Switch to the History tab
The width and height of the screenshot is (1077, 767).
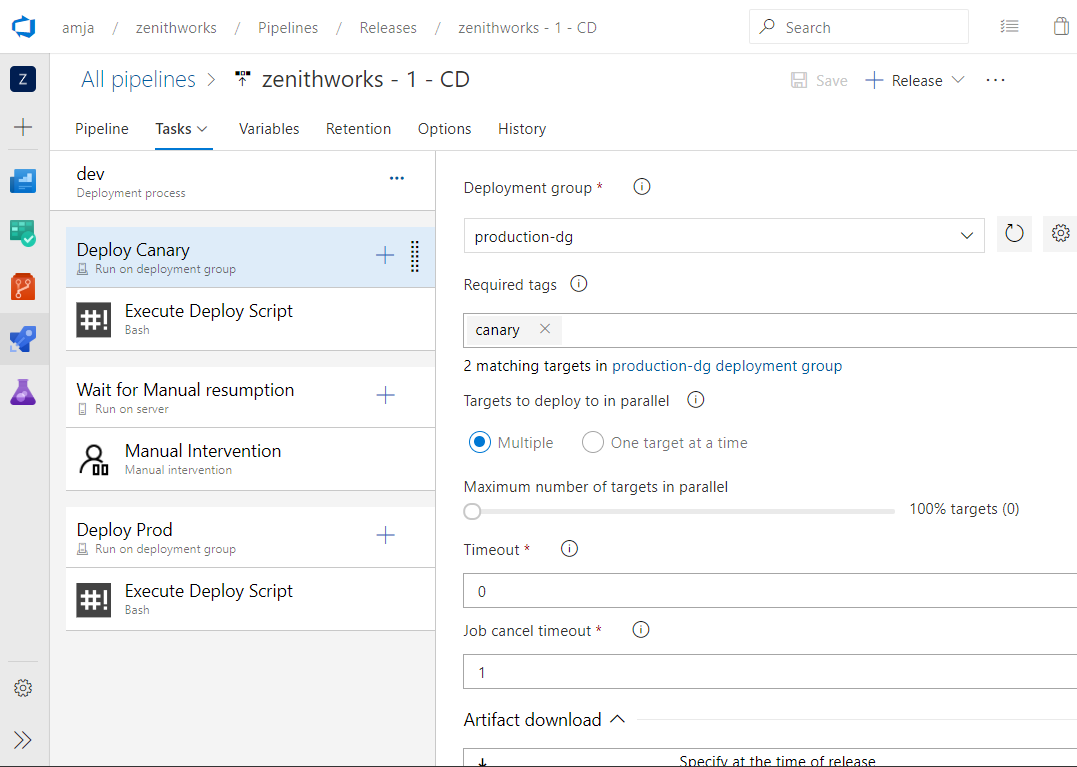[x=521, y=129]
